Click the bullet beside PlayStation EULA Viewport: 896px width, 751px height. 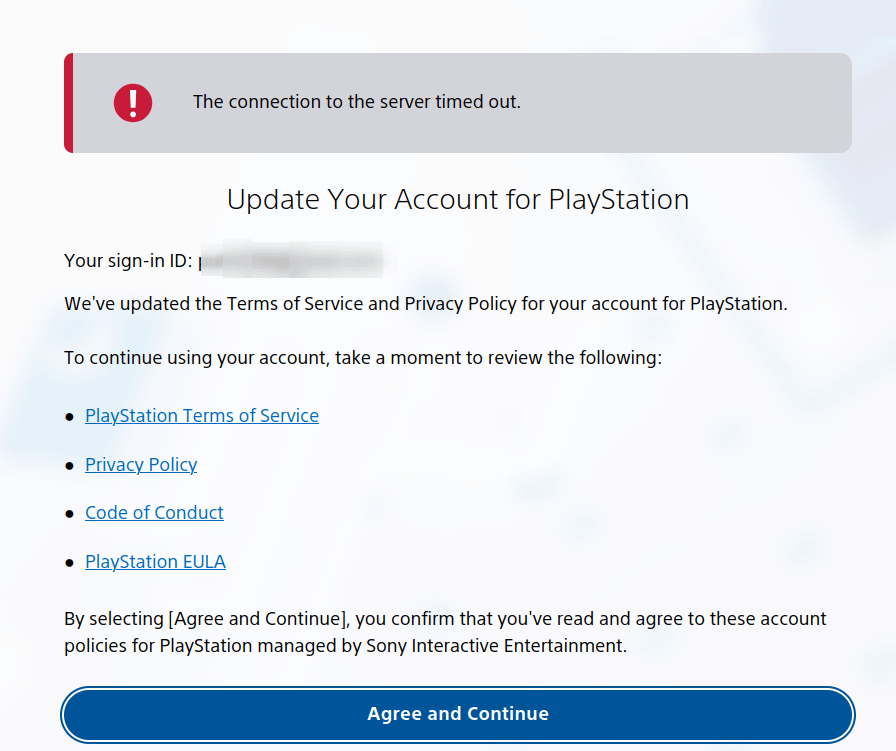click(x=69, y=563)
